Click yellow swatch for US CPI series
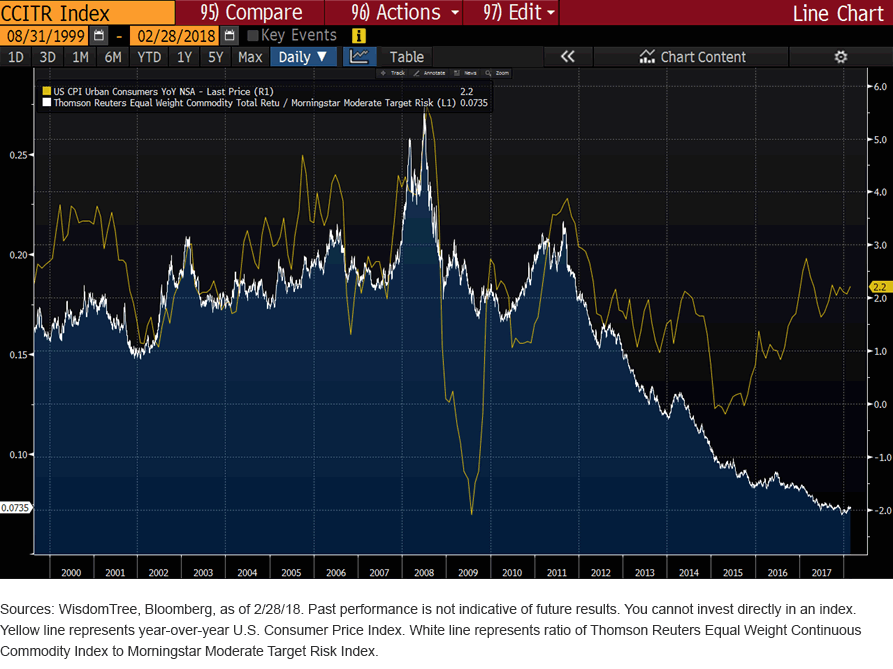Screen dimensions: 893x669 (47, 91)
